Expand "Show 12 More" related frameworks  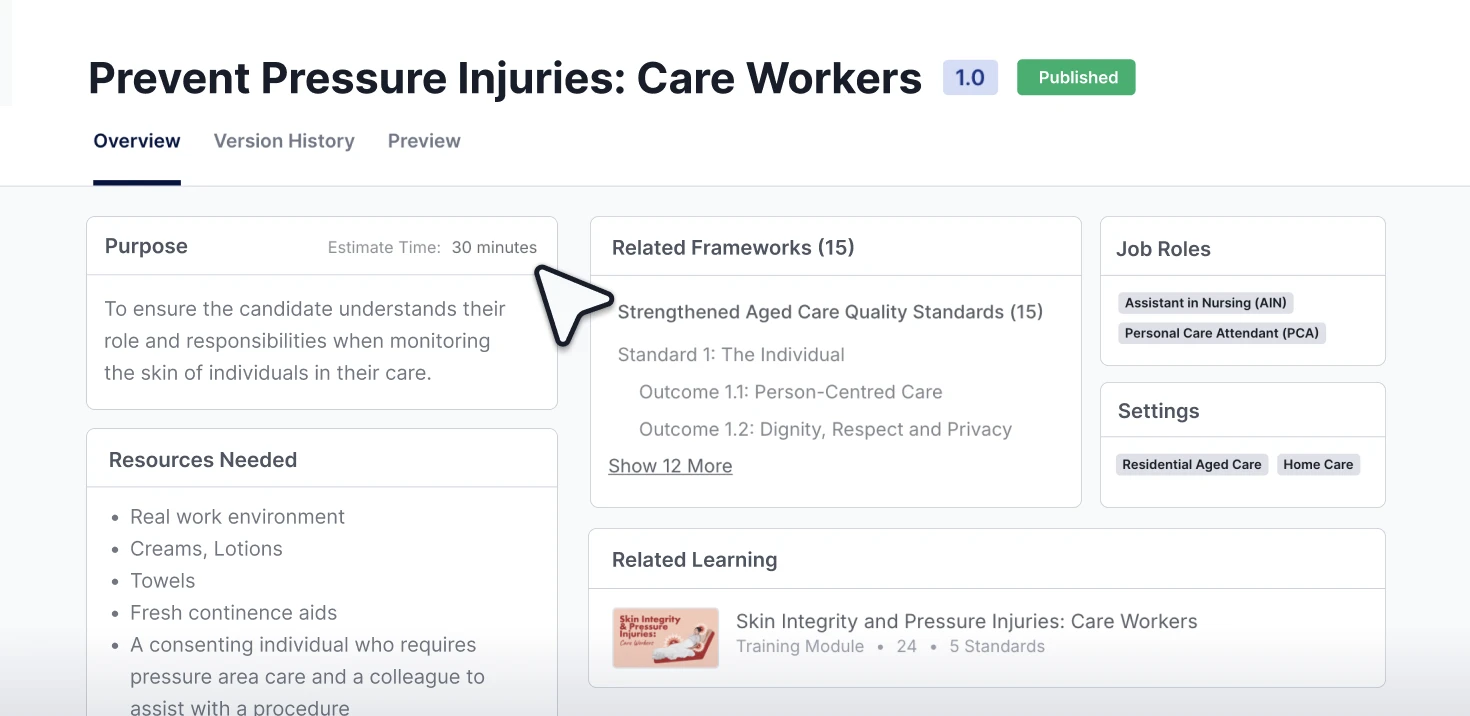pyautogui.click(x=670, y=465)
